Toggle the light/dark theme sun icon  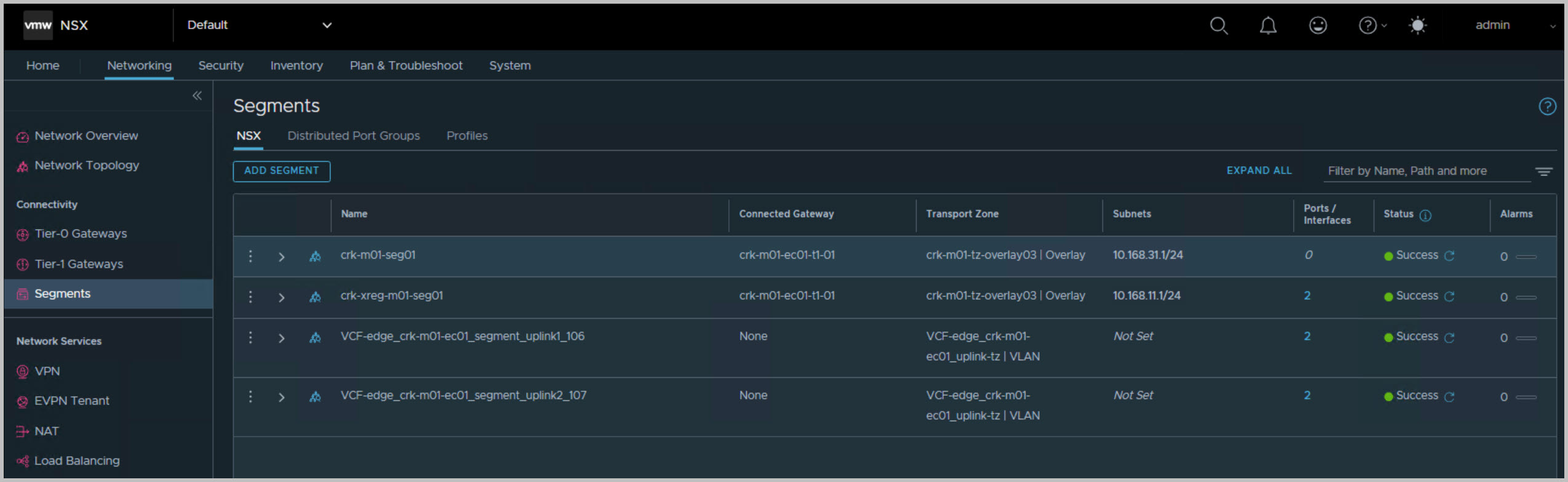[x=1418, y=26]
